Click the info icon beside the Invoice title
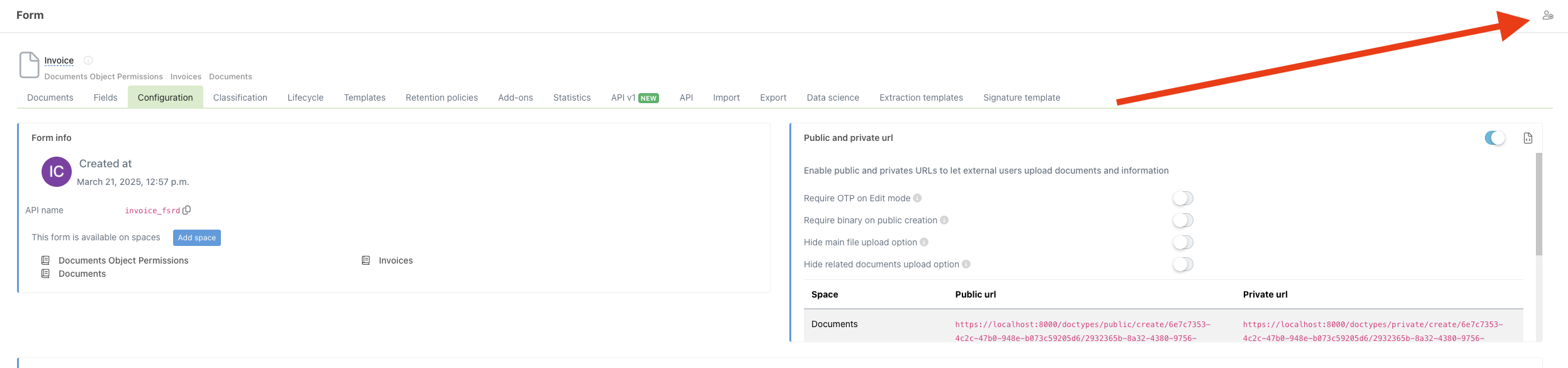This screenshot has height=368, width=1568. pos(88,60)
